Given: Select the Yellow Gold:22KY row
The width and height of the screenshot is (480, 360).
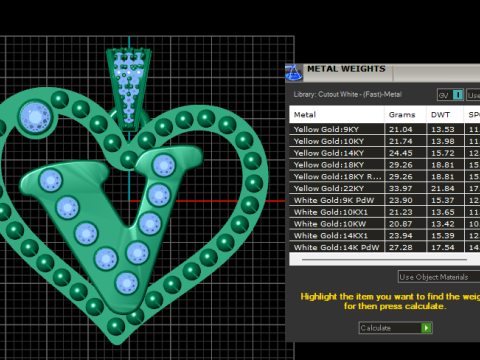Looking at the screenshot, I should tap(385, 188).
